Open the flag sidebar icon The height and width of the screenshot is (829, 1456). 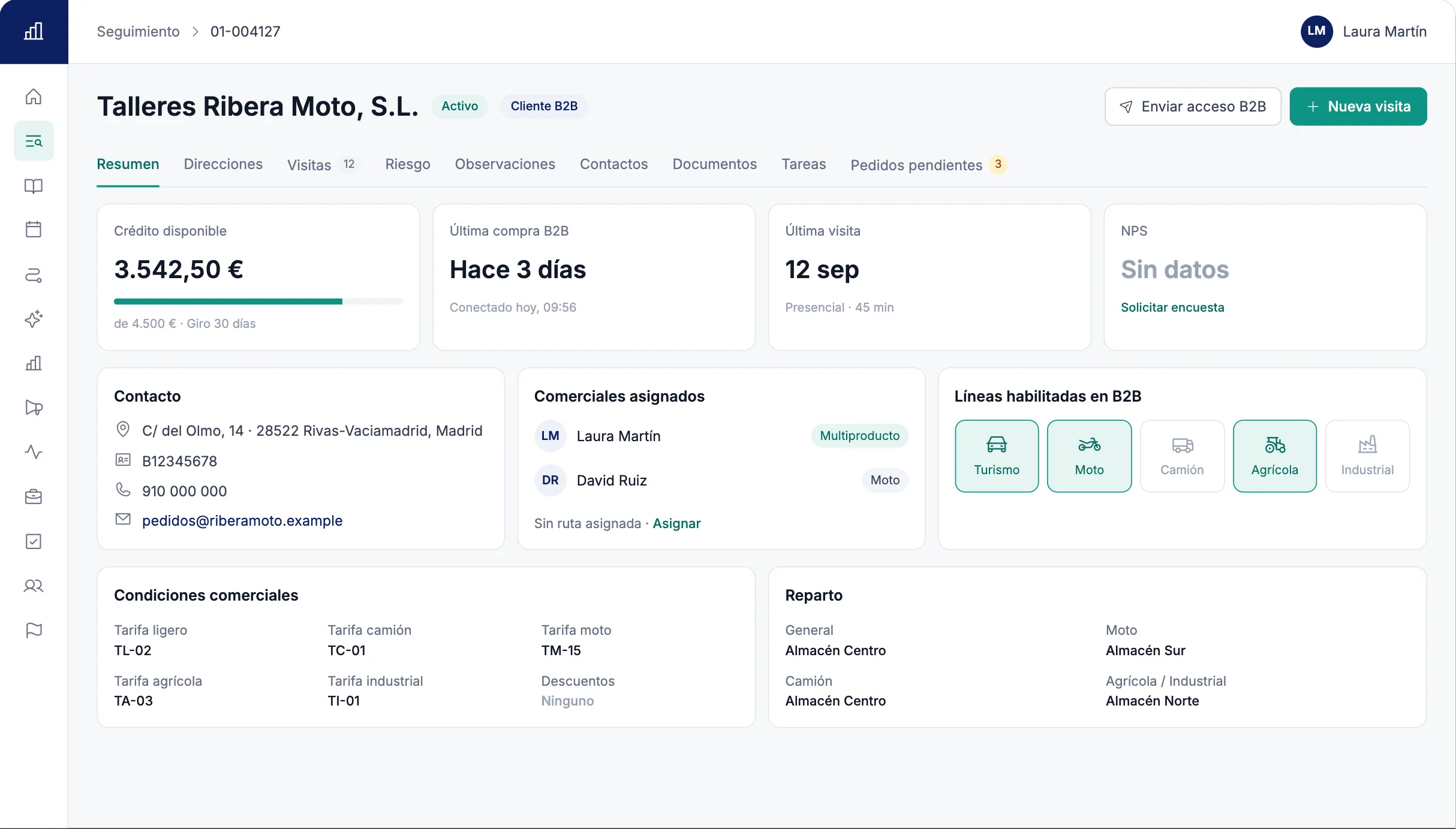34,630
